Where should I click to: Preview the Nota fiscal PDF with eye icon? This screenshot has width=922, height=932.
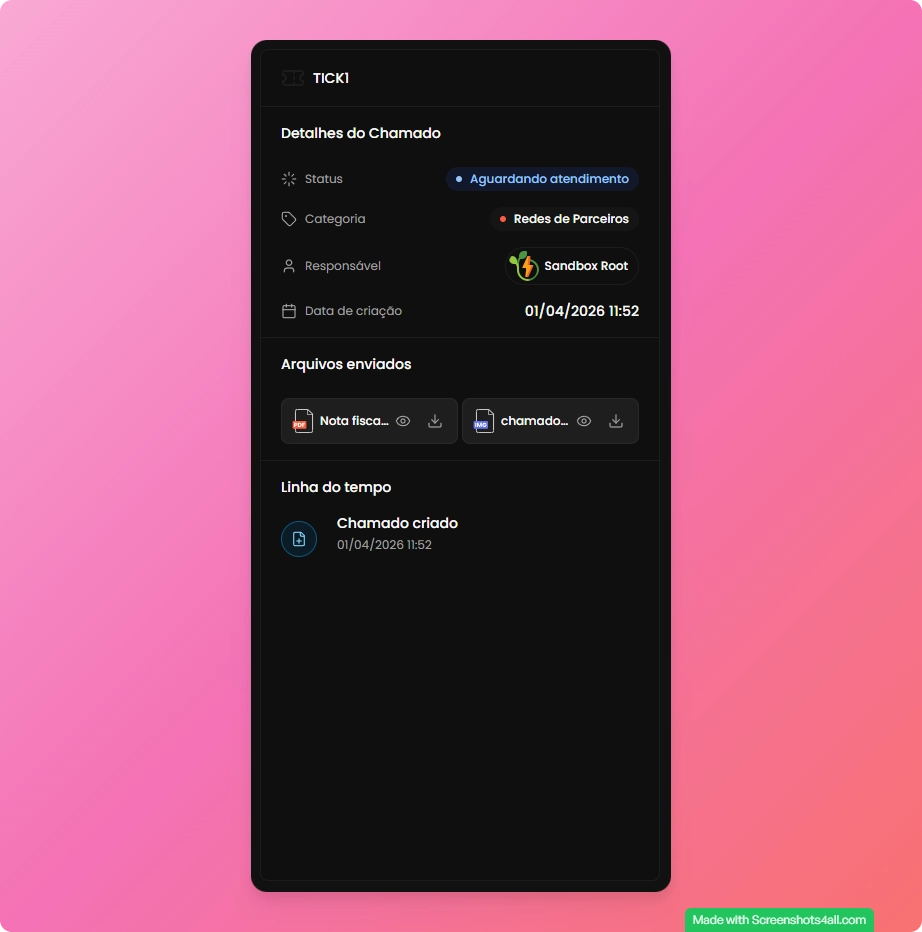pos(403,421)
